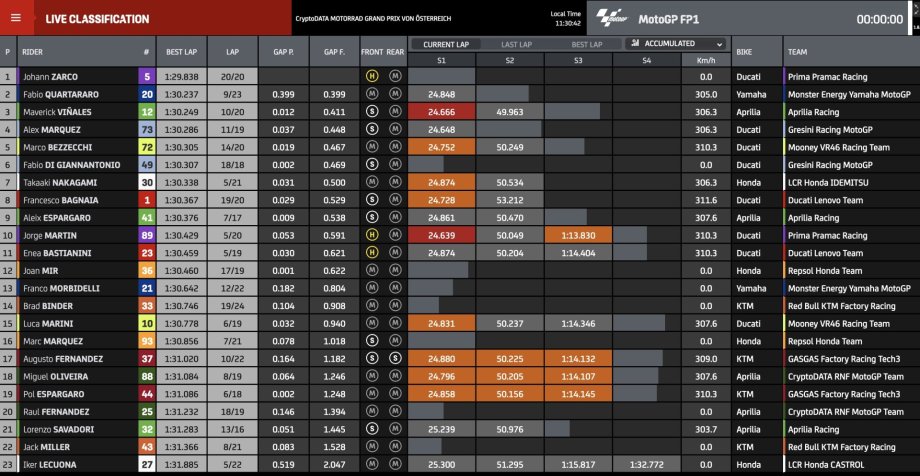Click Di Giannantonio's front tyre icon
920x476 pixels.
(371, 164)
